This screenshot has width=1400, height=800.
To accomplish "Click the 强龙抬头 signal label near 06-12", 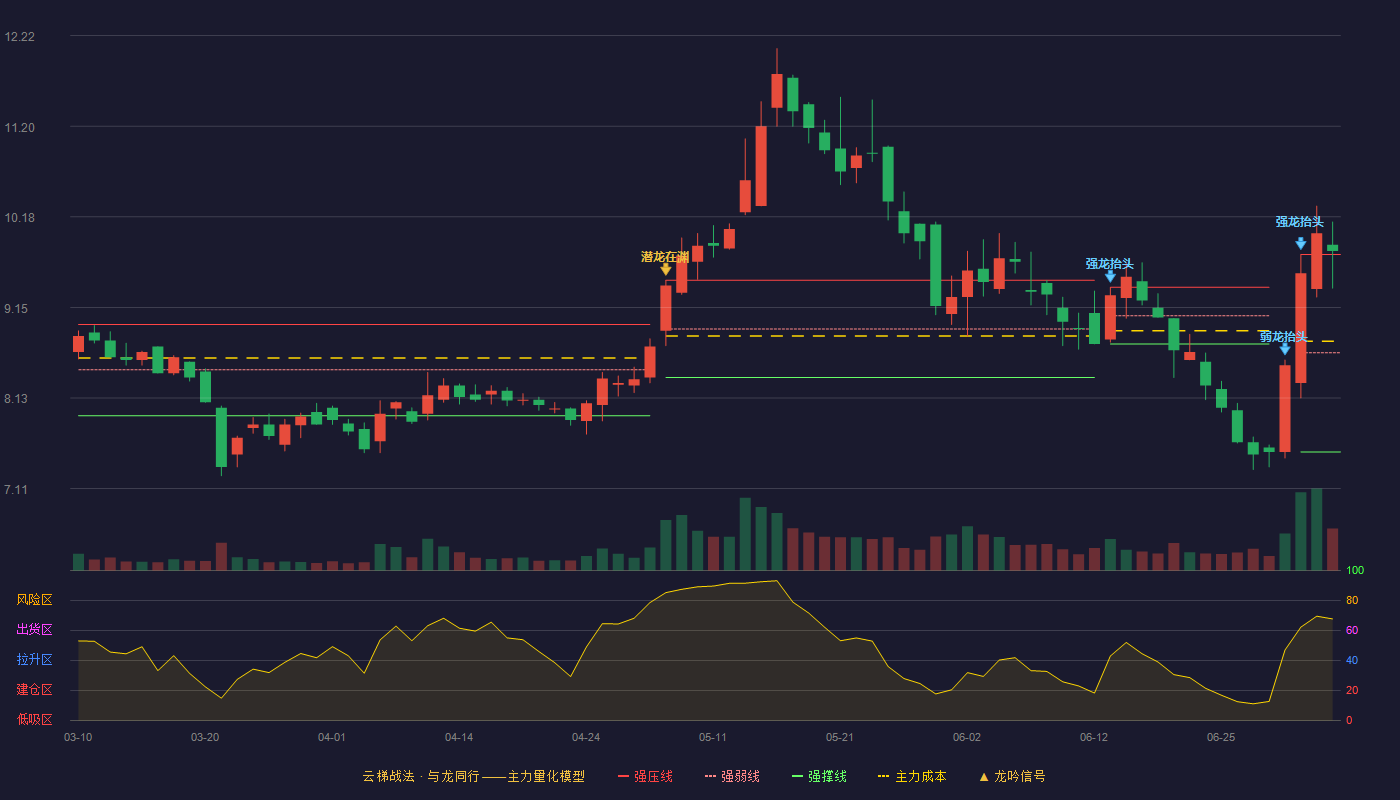I will coord(1110,263).
